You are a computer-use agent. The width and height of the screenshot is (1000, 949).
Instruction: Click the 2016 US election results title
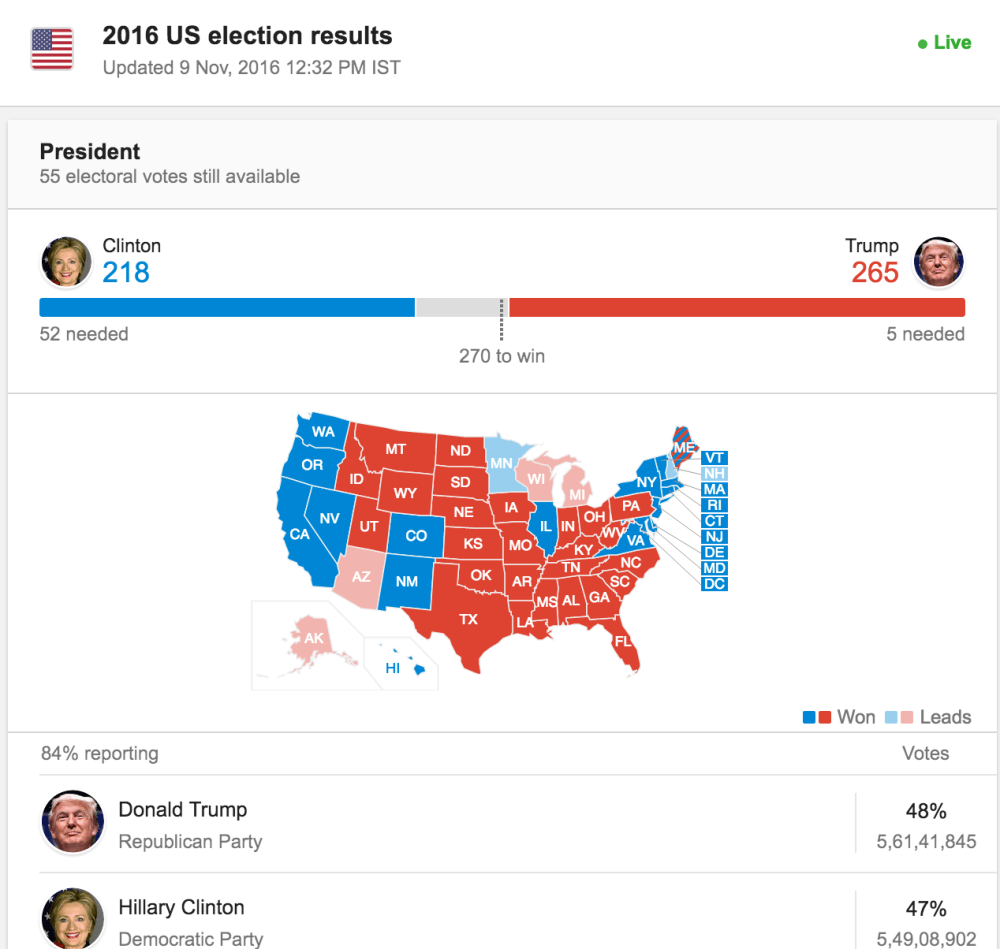tap(246, 35)
